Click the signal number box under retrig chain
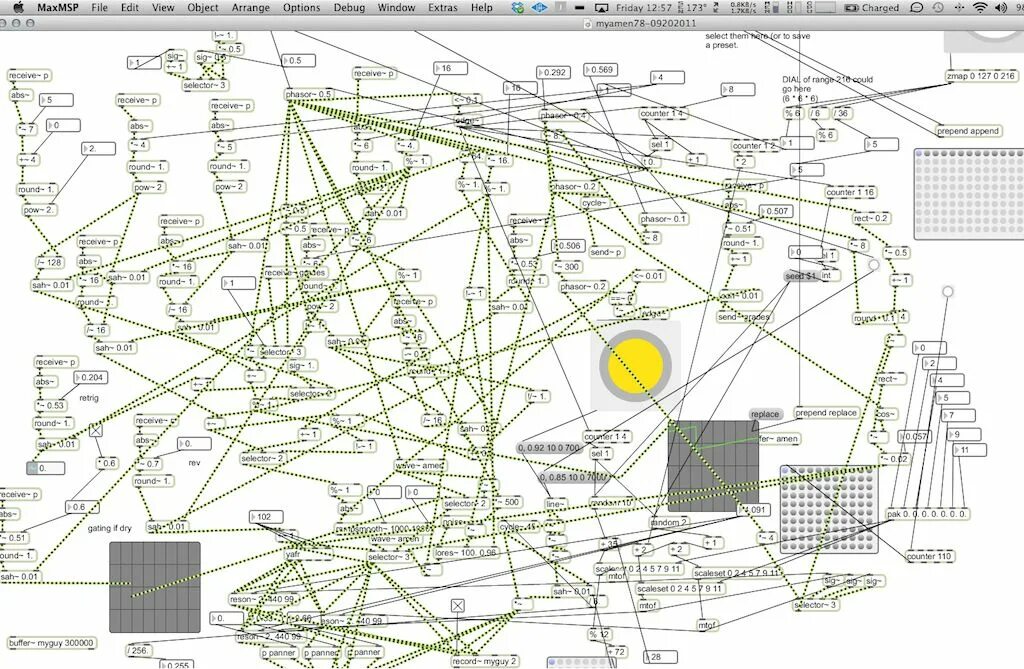The image size is (1024, 669). tap(46, 468)
